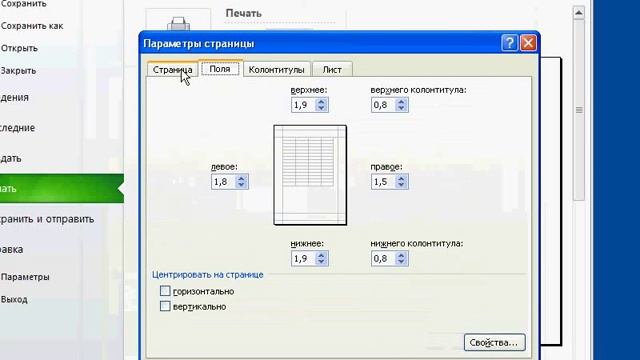Click Выход in backstage menu
Image resolution: width=640 pixels, height=360 pixels.
point(14,299)
